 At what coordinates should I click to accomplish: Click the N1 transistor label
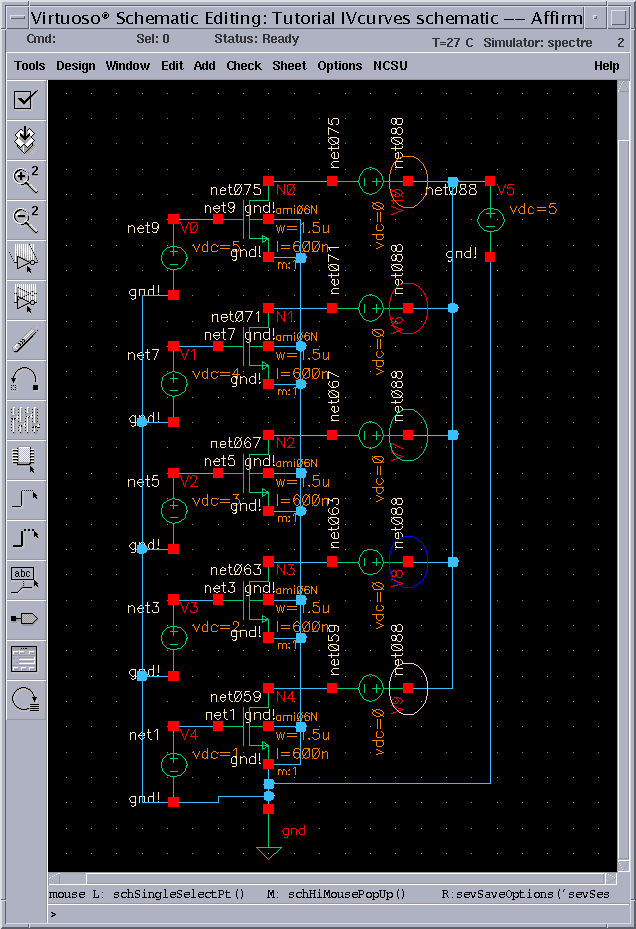pyautogui.click(x=285, y=317)
